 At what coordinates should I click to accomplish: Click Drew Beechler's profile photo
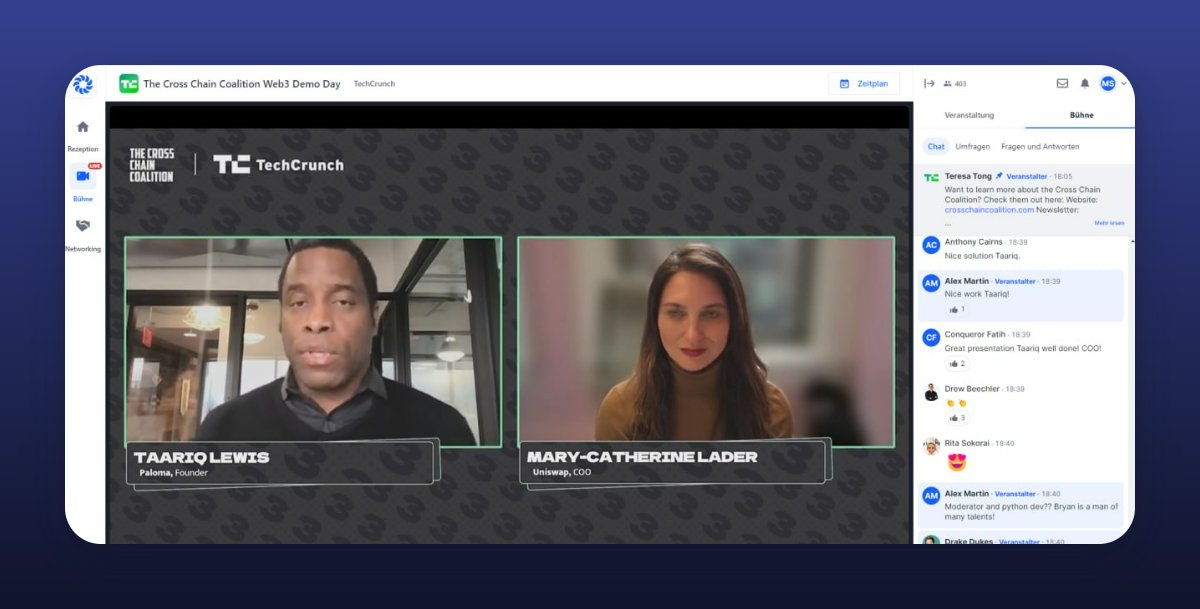(931, 392)
